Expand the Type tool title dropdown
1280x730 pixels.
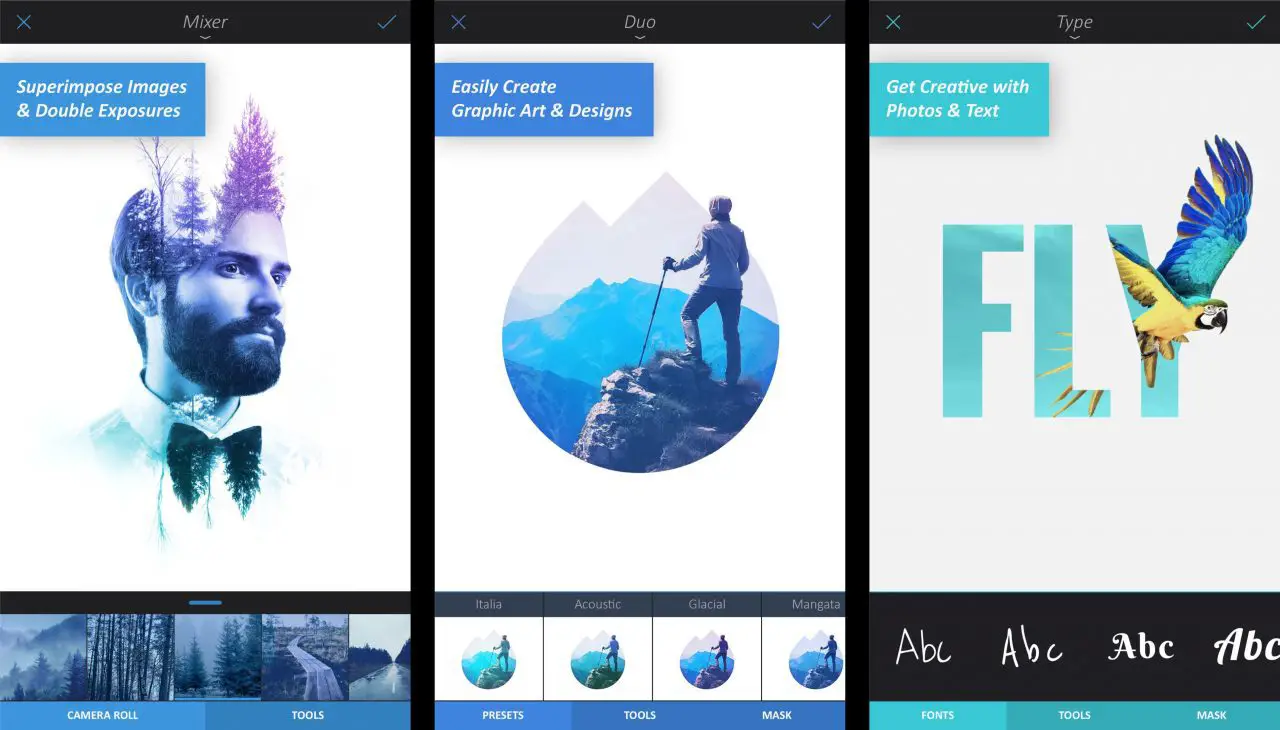tap(1075, 25)
